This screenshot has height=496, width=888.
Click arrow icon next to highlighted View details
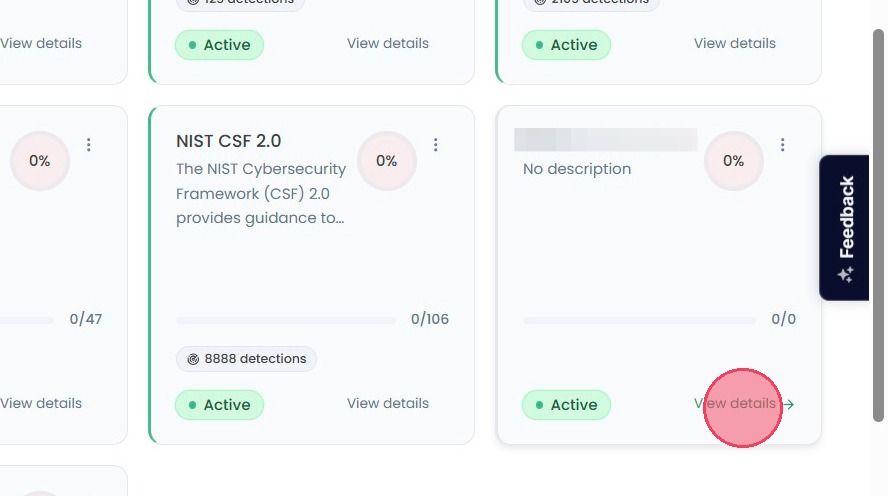pos(788,404)
